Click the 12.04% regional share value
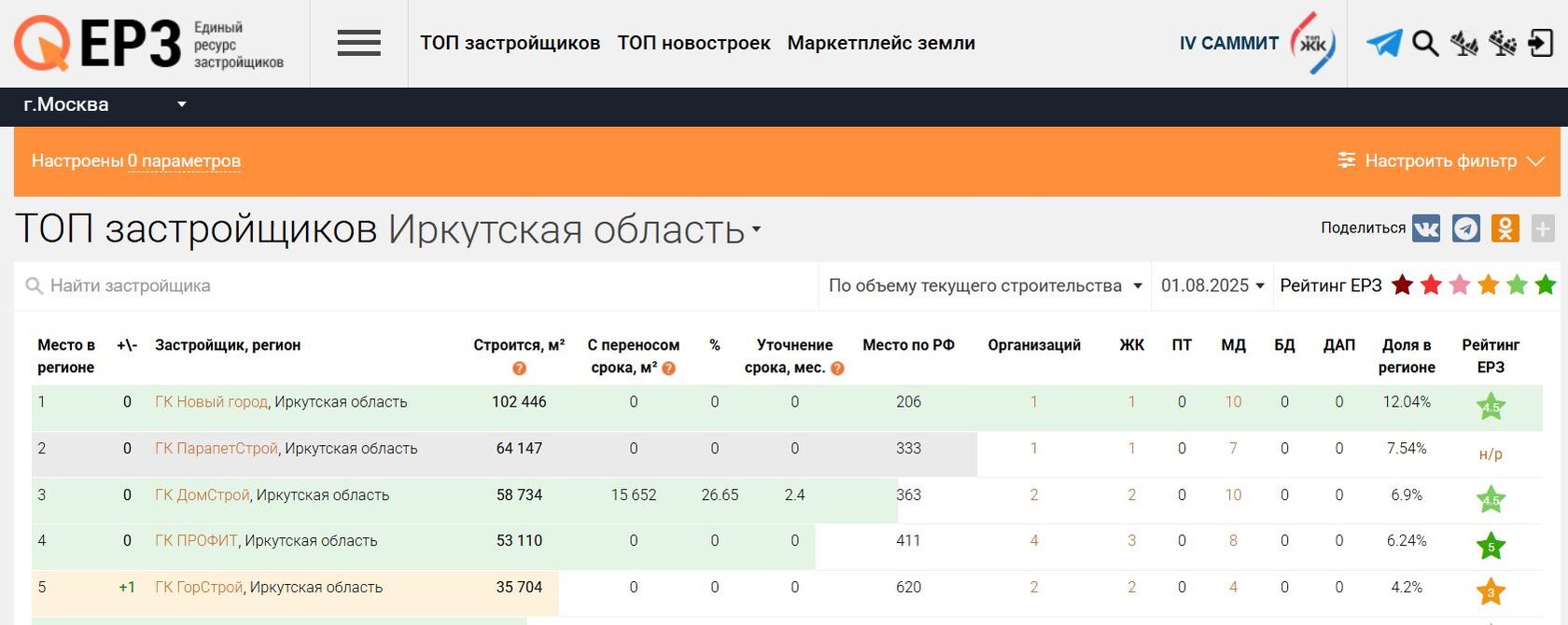The height and width of the screenshot is (625, 1568). point(1407,402)
